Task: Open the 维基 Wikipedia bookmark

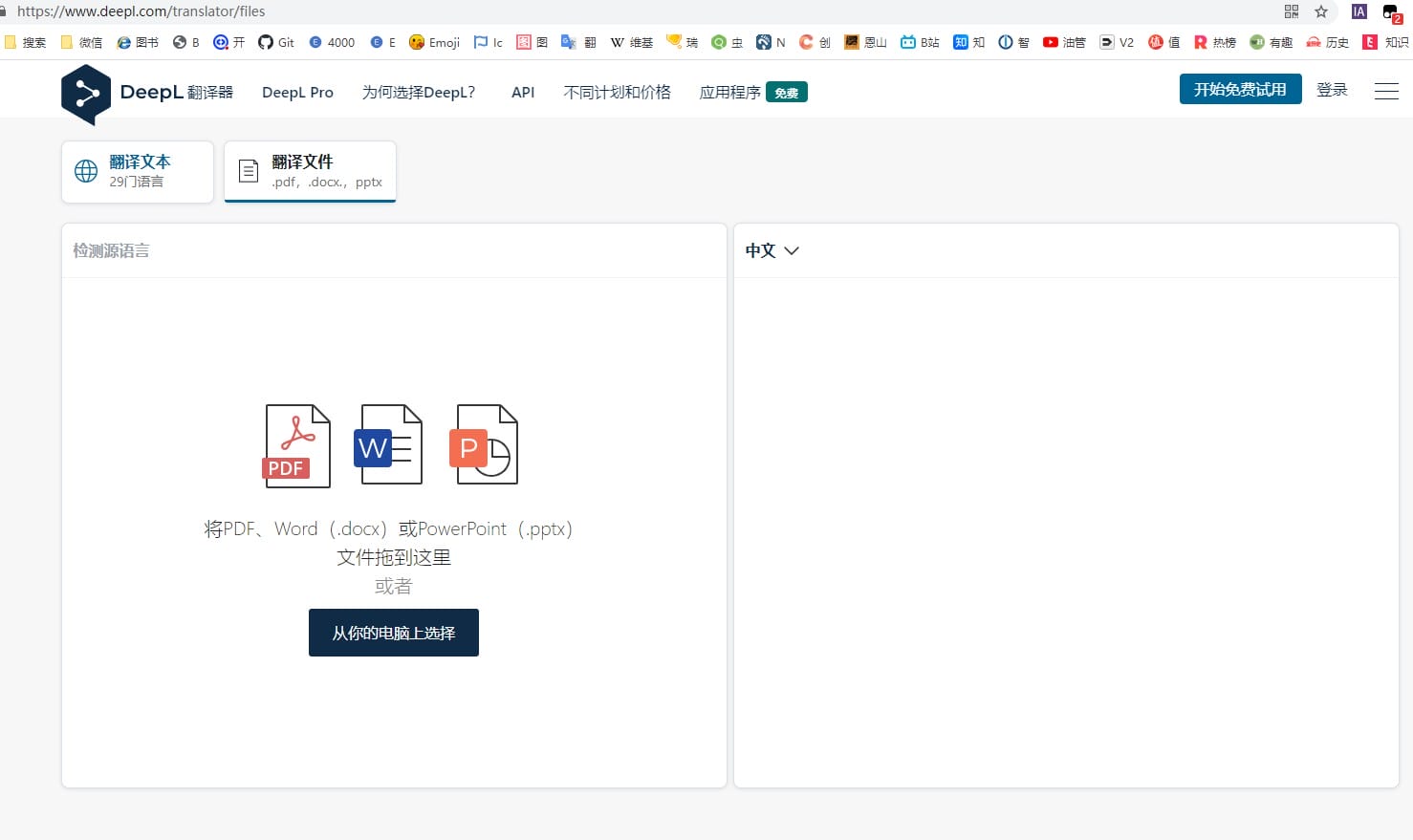Action: (632, 42)
